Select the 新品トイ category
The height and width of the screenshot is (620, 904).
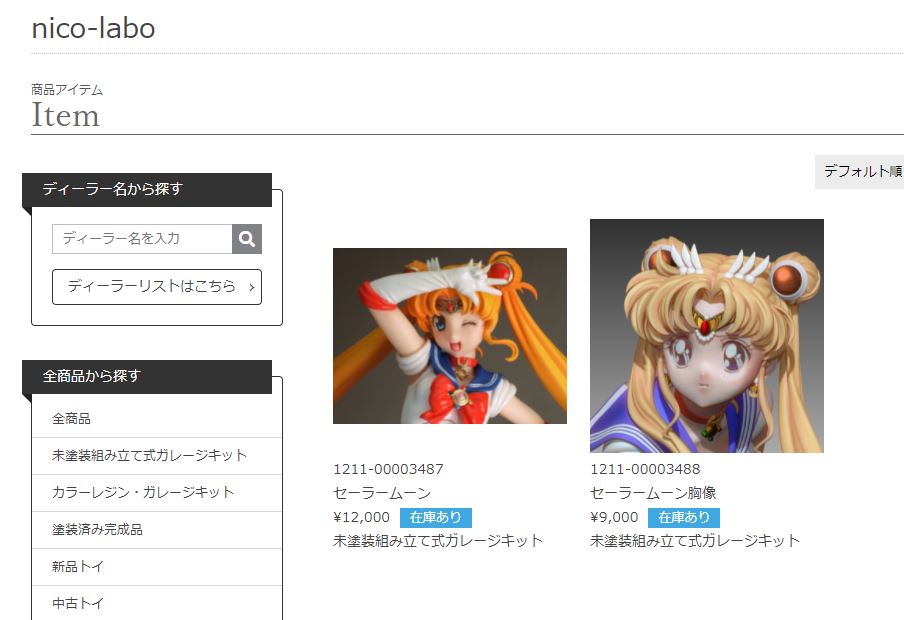click(x=157, y=566)
